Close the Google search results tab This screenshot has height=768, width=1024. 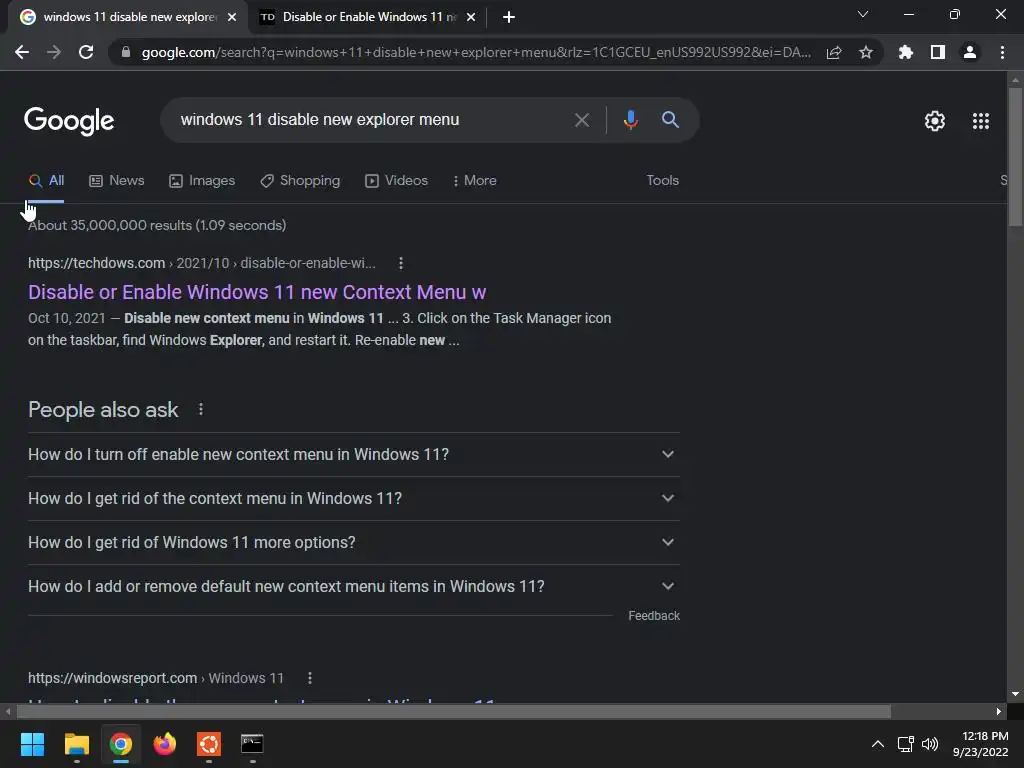[232, 17]
